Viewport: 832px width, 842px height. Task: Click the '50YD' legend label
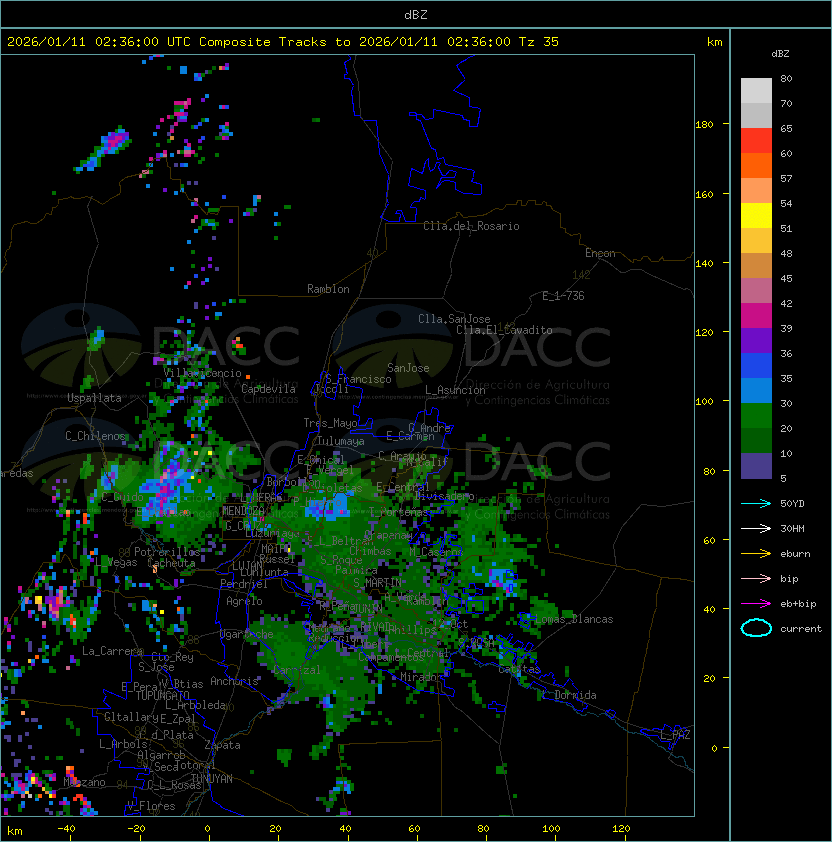coord(792,504)
